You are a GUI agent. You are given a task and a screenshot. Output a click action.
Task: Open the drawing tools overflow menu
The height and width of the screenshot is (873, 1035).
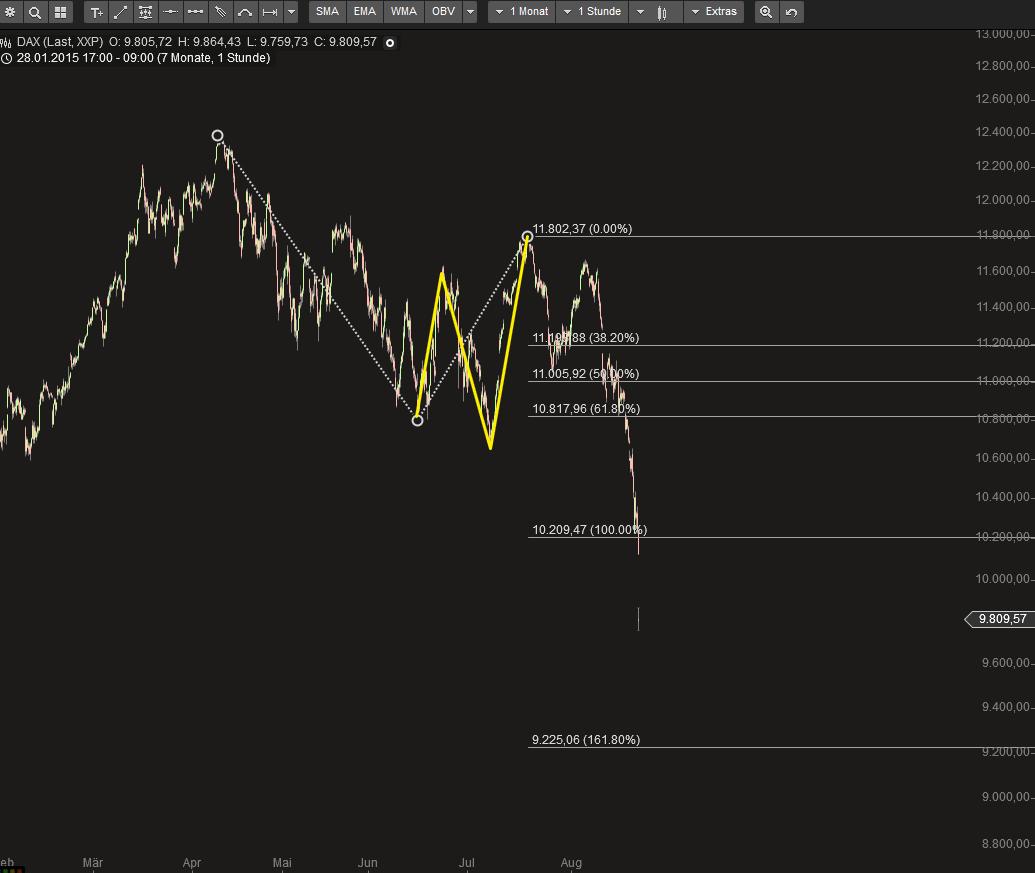[290, 12]
